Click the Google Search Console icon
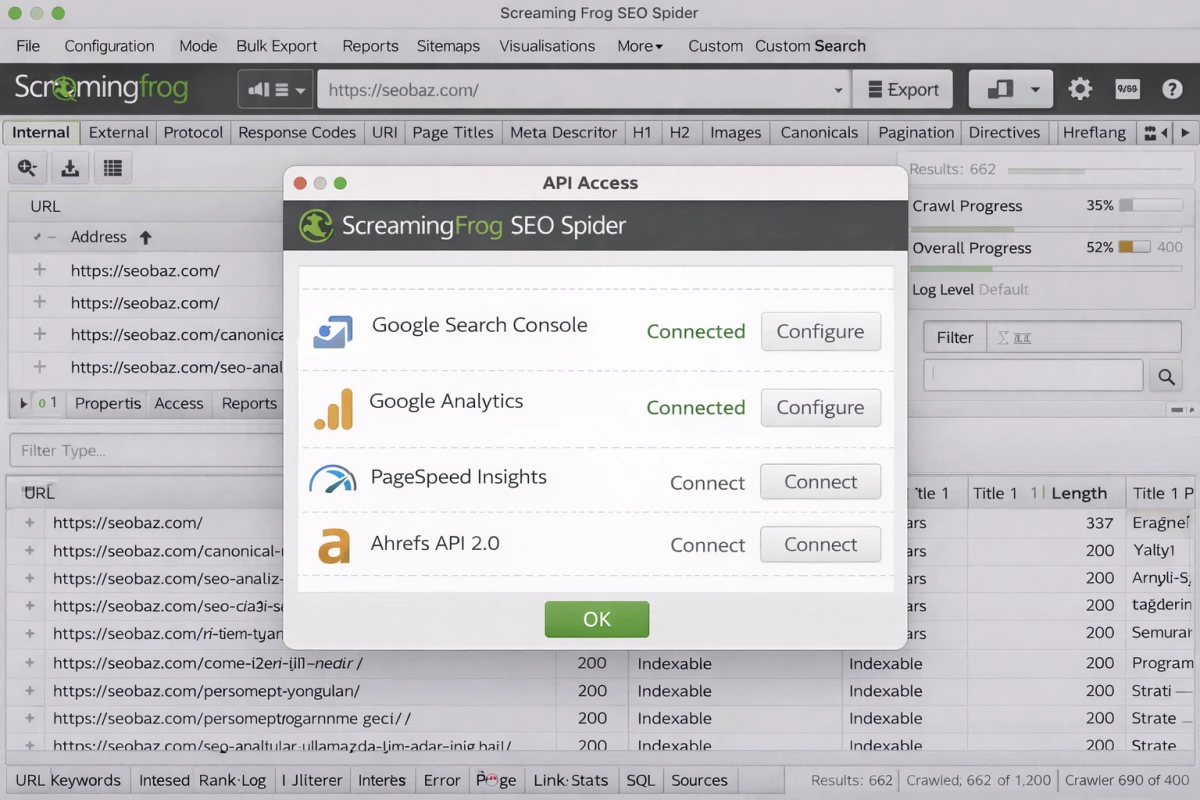 pos(333,332)
